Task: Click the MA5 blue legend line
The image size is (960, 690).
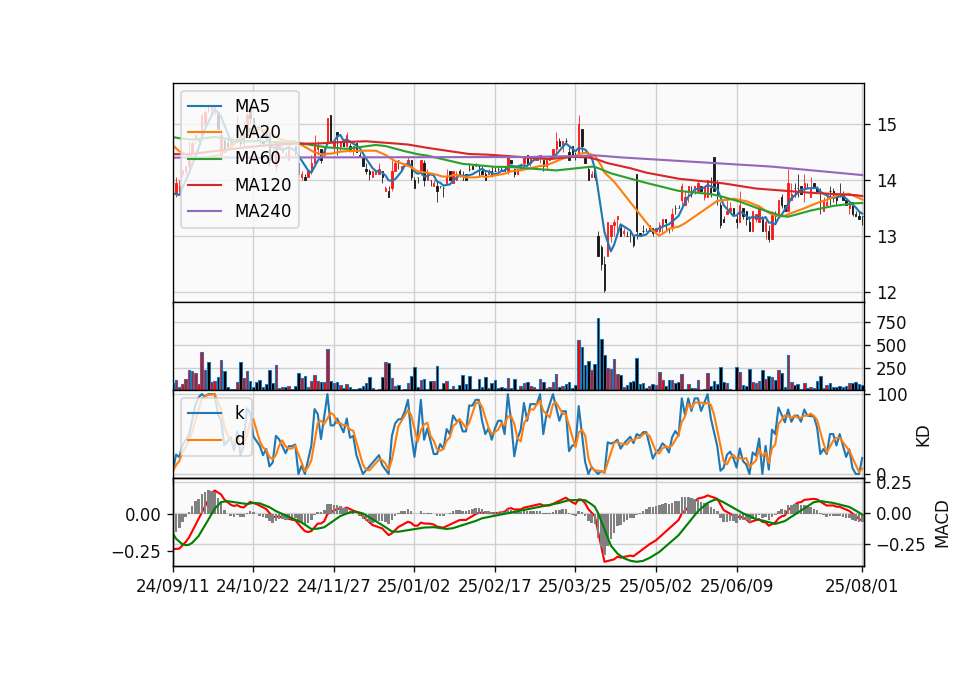Action: [x=204, y=107]
